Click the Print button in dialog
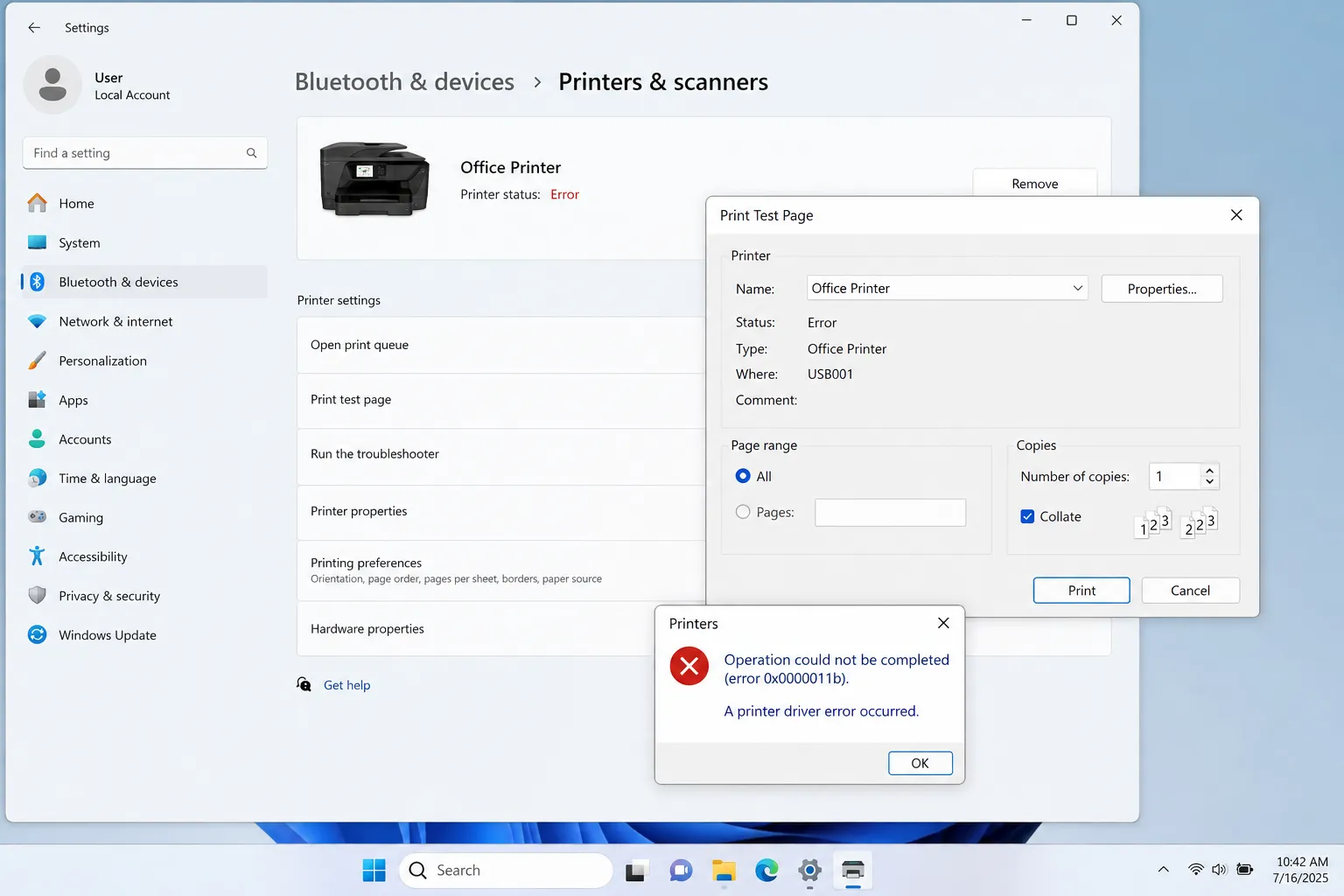 pyautogui.click(x=1081, y=591)
